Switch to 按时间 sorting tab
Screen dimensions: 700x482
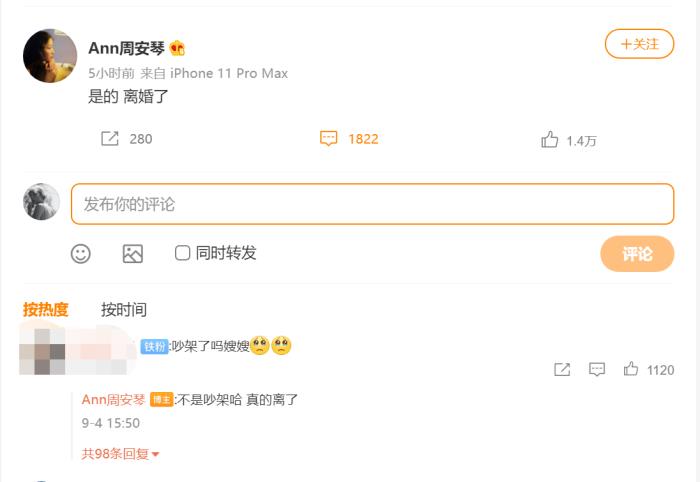tap(124, 310)
